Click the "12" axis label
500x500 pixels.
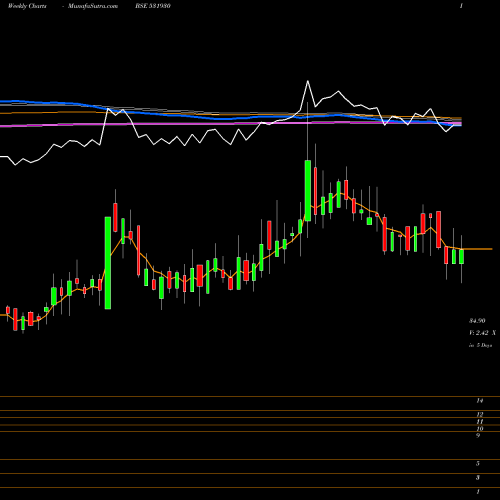[x=480, y=415]
